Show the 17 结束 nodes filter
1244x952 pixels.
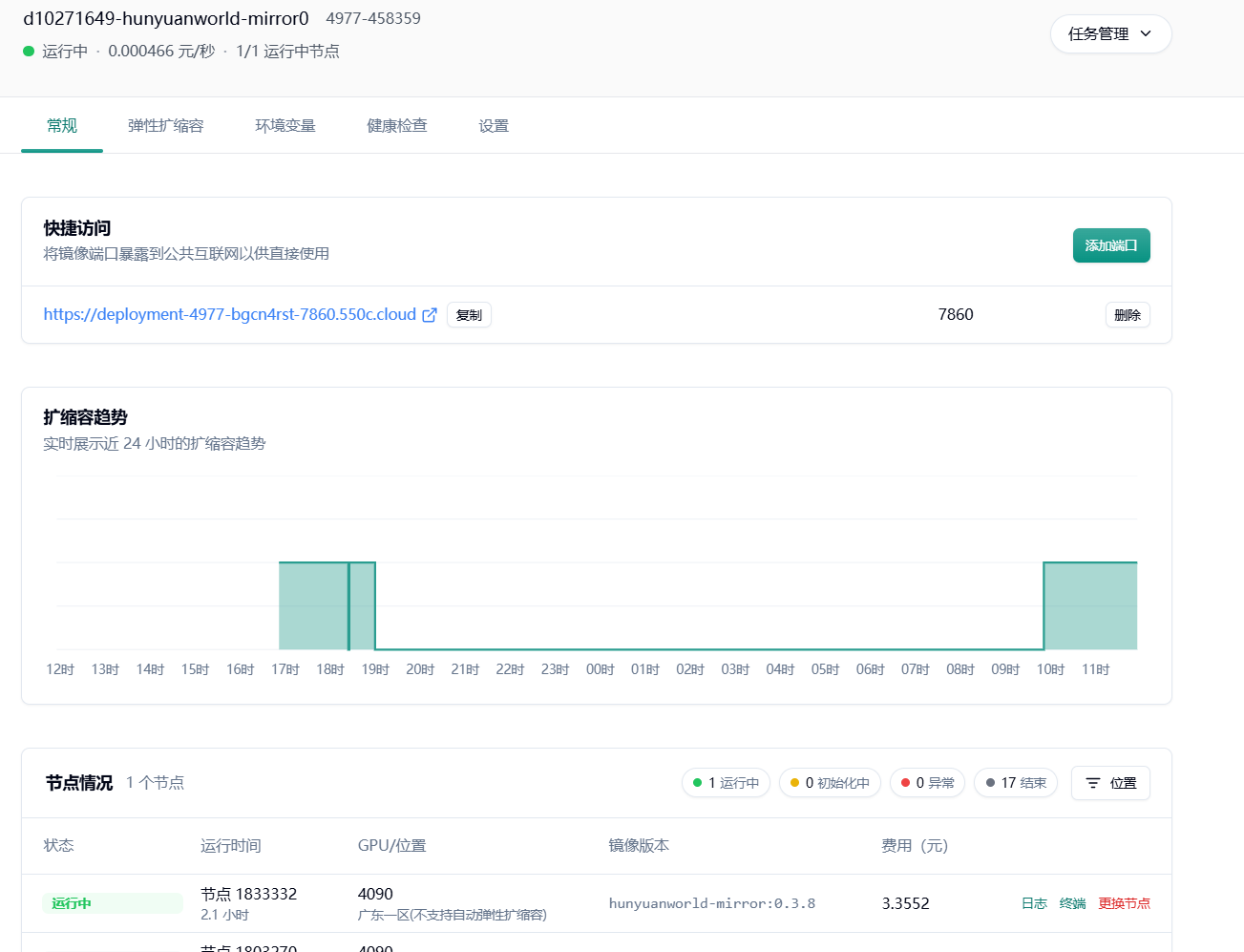[x=1016, y=783]
